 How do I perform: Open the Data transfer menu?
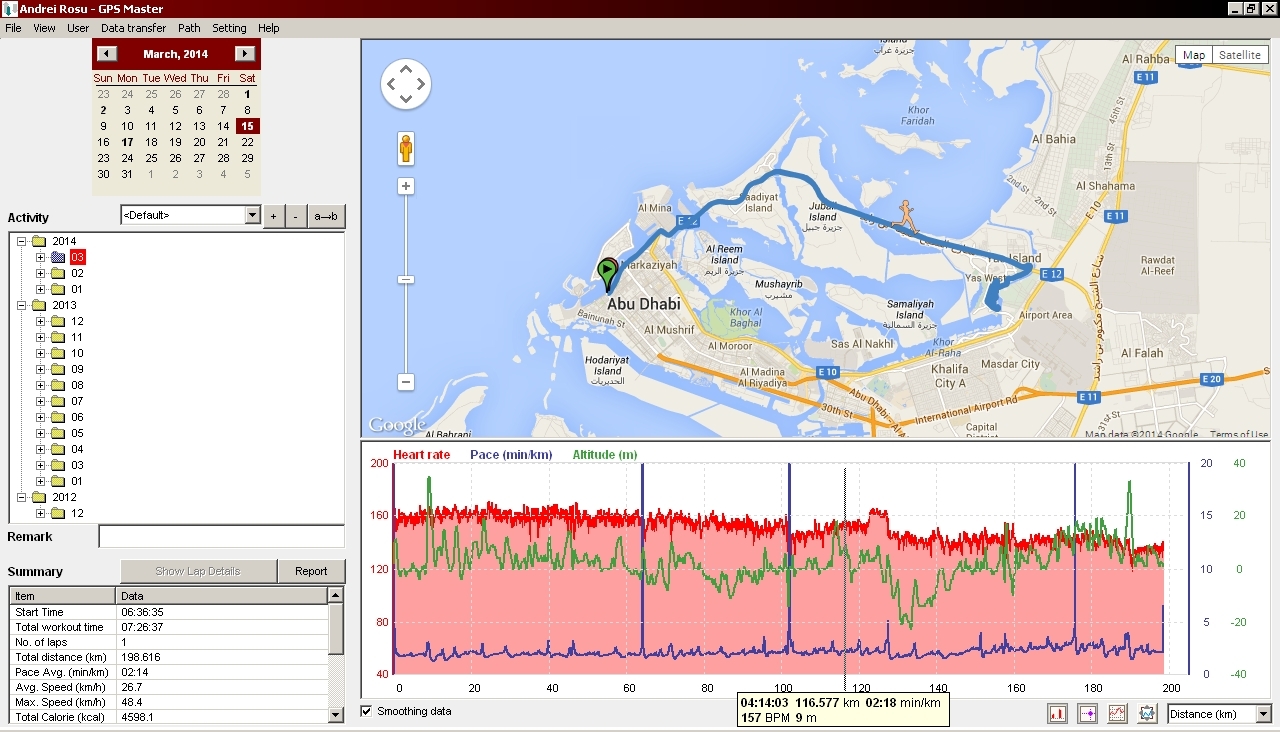[x=133, y=28]
